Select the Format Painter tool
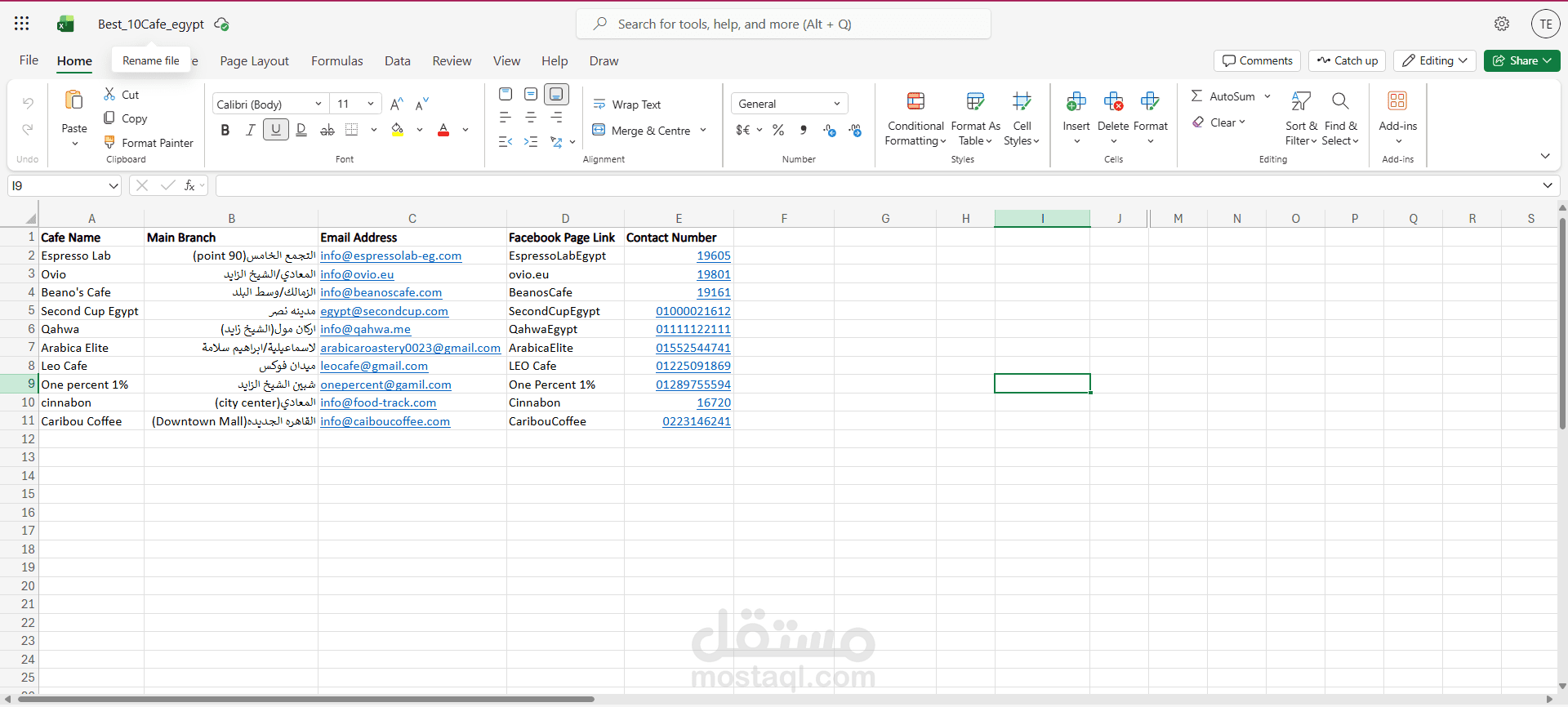Image resolution: width=1568 pixels, height=707 pixels. pos(149,142)
